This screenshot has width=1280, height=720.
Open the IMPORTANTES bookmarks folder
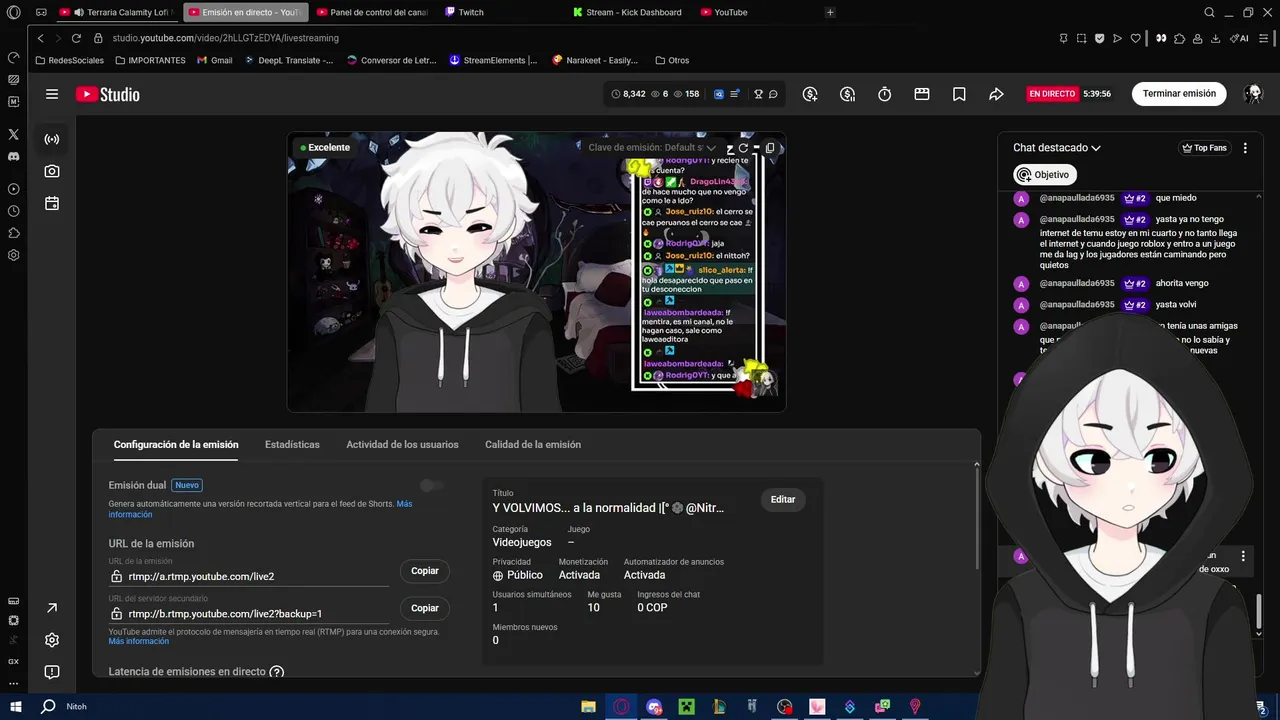150,60
